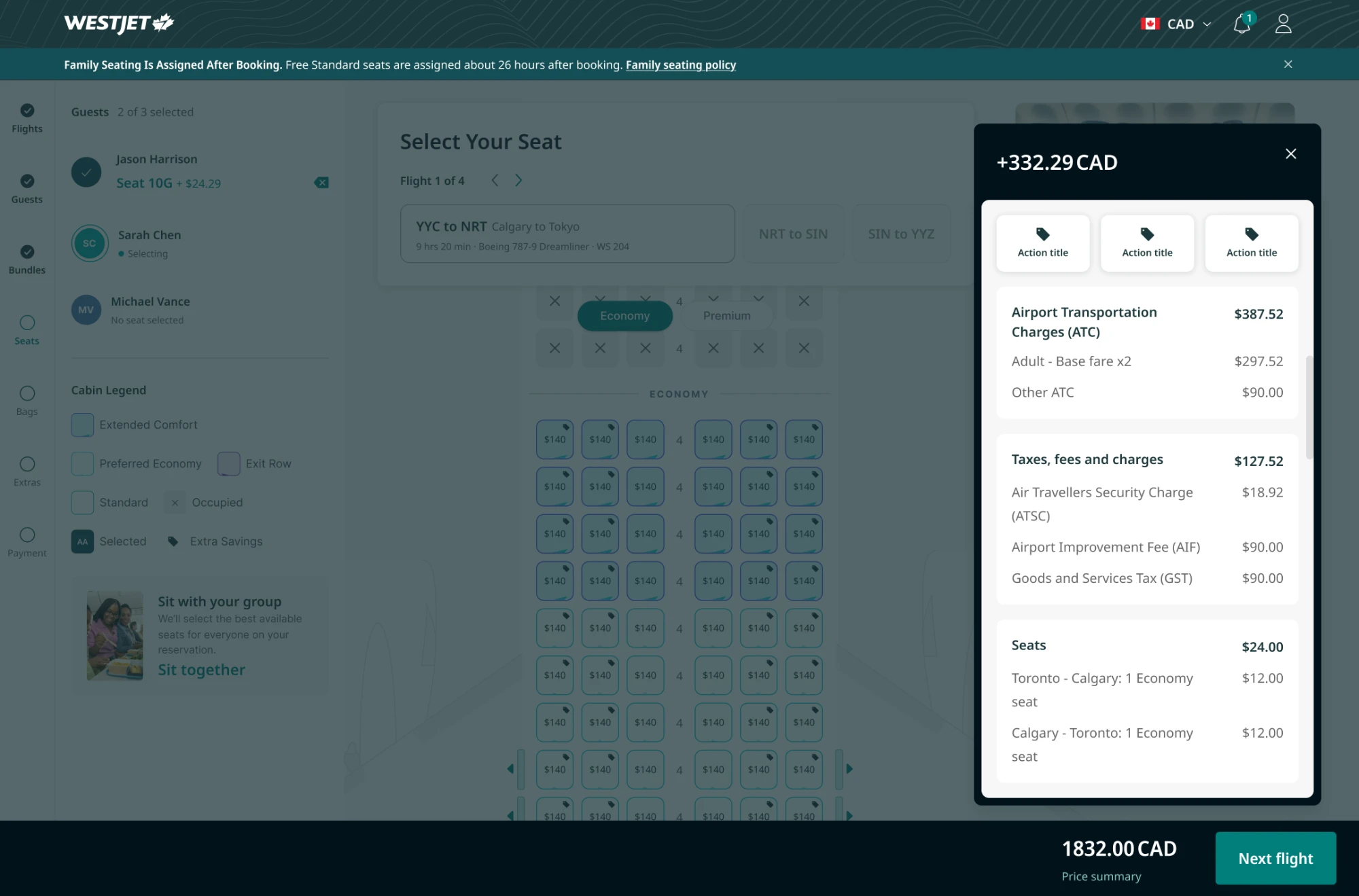This screenshot has height=896, width=1359.
Task: Expand the Seats price section
Action: (1147, 646)
